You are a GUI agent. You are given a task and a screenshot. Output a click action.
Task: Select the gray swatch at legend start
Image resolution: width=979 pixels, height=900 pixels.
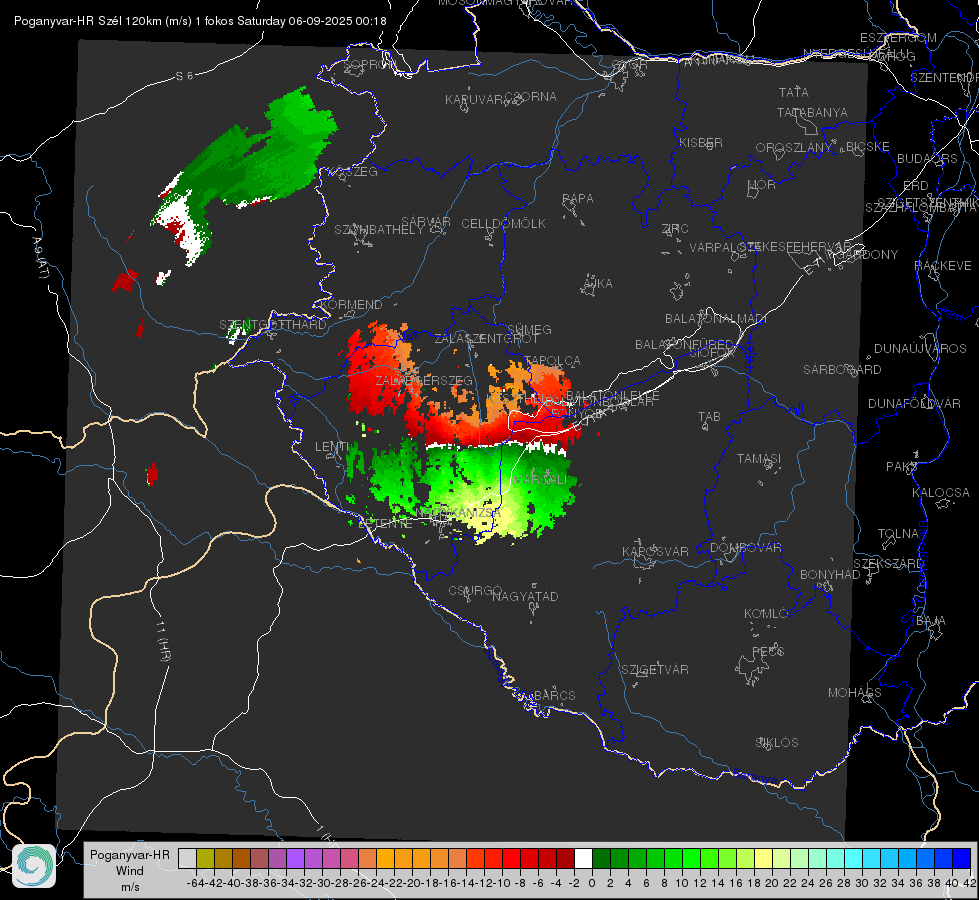pos(187,858)
